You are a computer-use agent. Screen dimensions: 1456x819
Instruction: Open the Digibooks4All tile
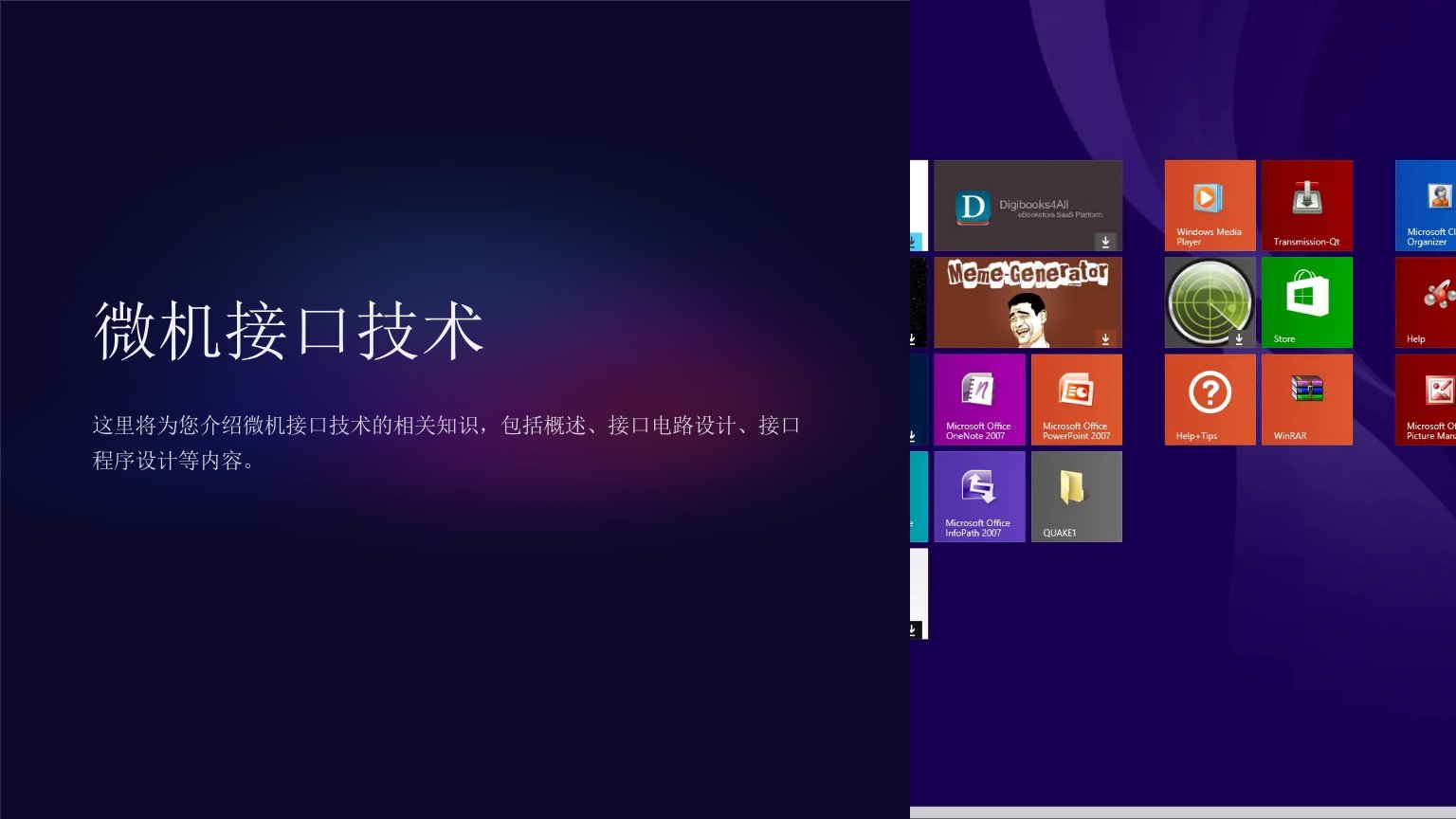1028,206
